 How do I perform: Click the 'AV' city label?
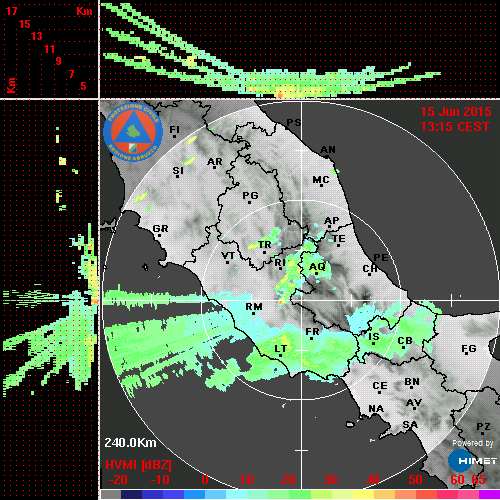pyautogui.click(x=414, y=403)
